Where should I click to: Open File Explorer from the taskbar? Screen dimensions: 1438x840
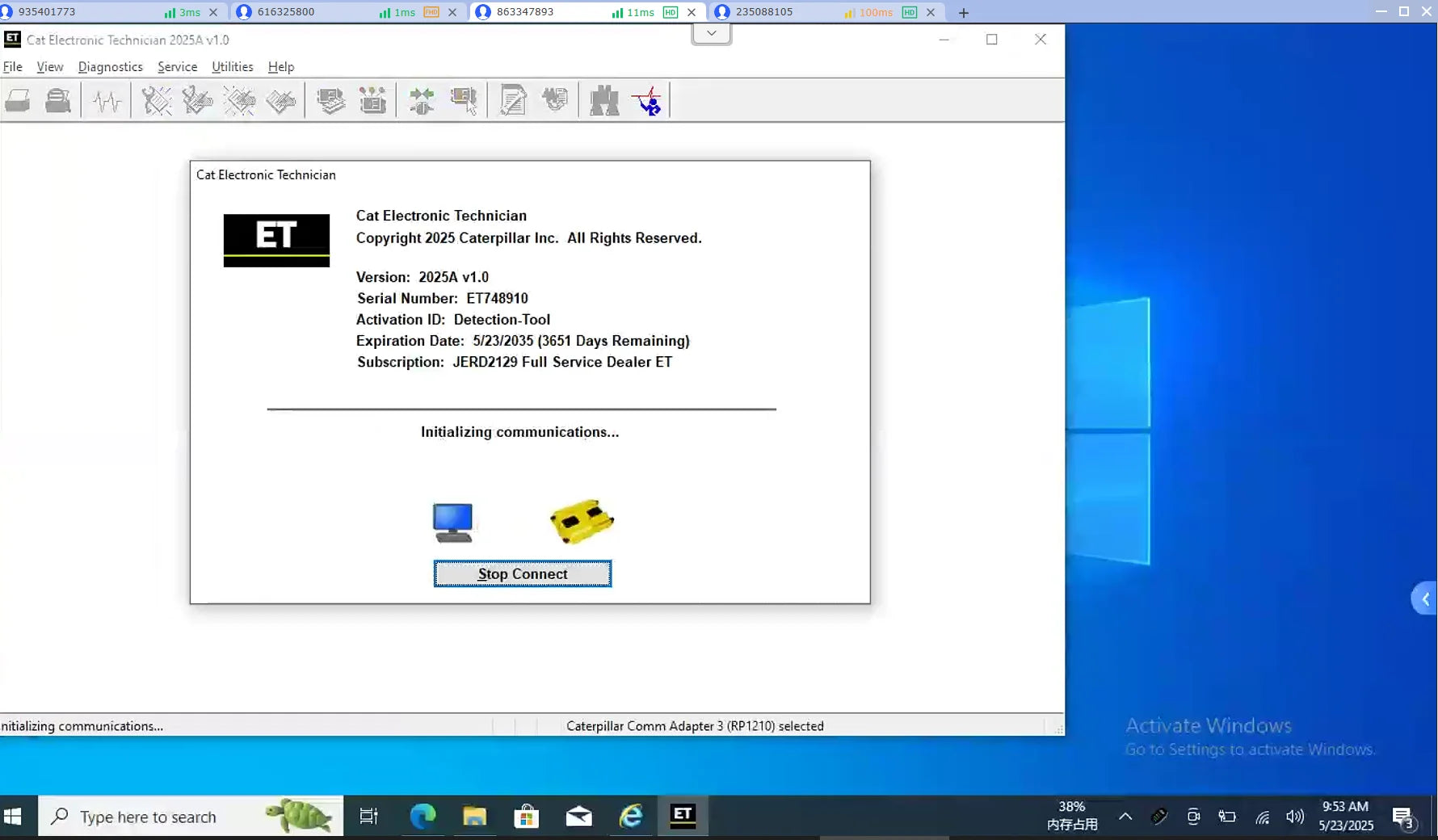tap(474, 817)
